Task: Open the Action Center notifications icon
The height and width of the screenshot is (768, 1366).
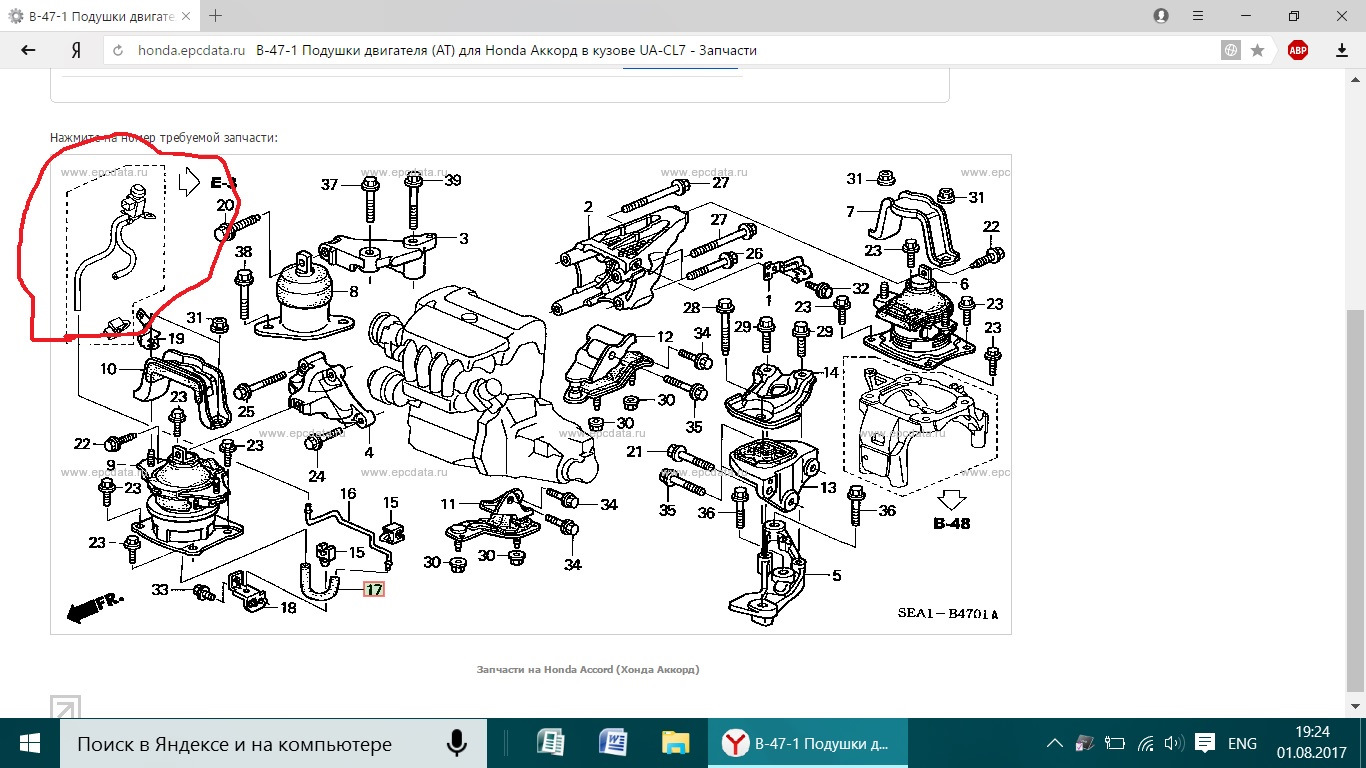Action: click(x=1206, y=743)
